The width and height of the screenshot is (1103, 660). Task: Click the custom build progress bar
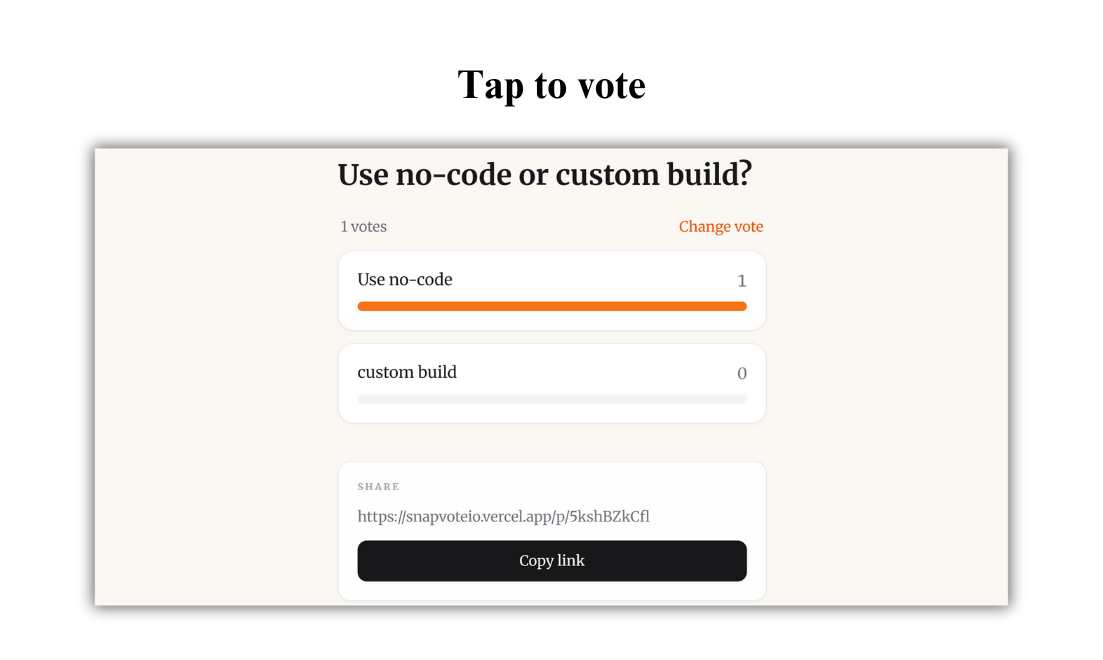552,398
